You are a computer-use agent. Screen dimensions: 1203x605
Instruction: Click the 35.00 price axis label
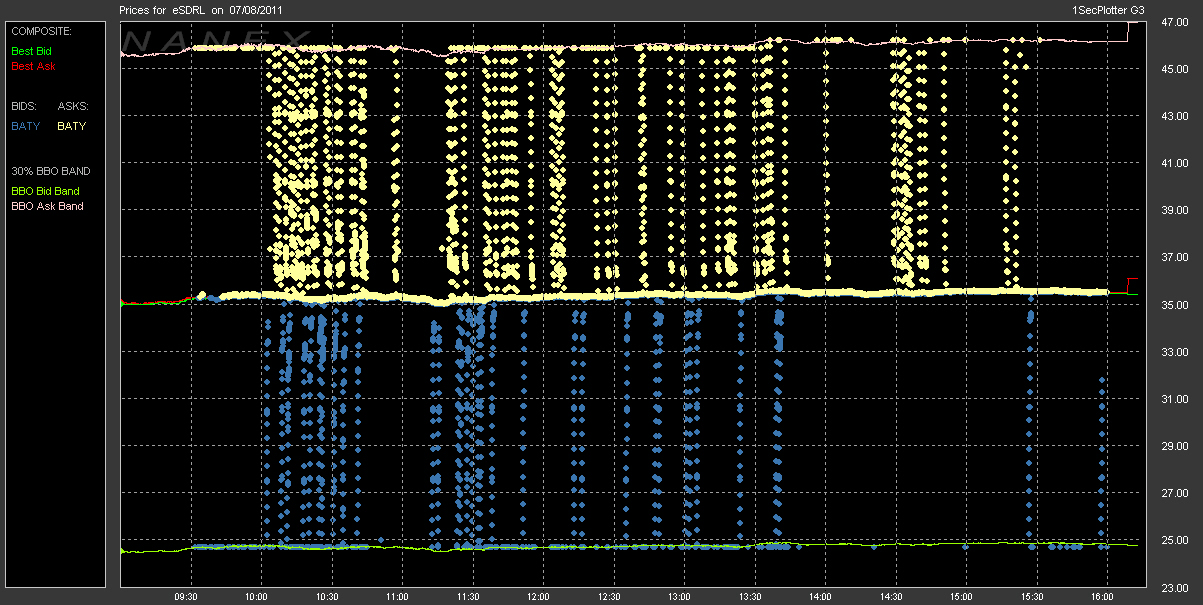click(1174, 305)
